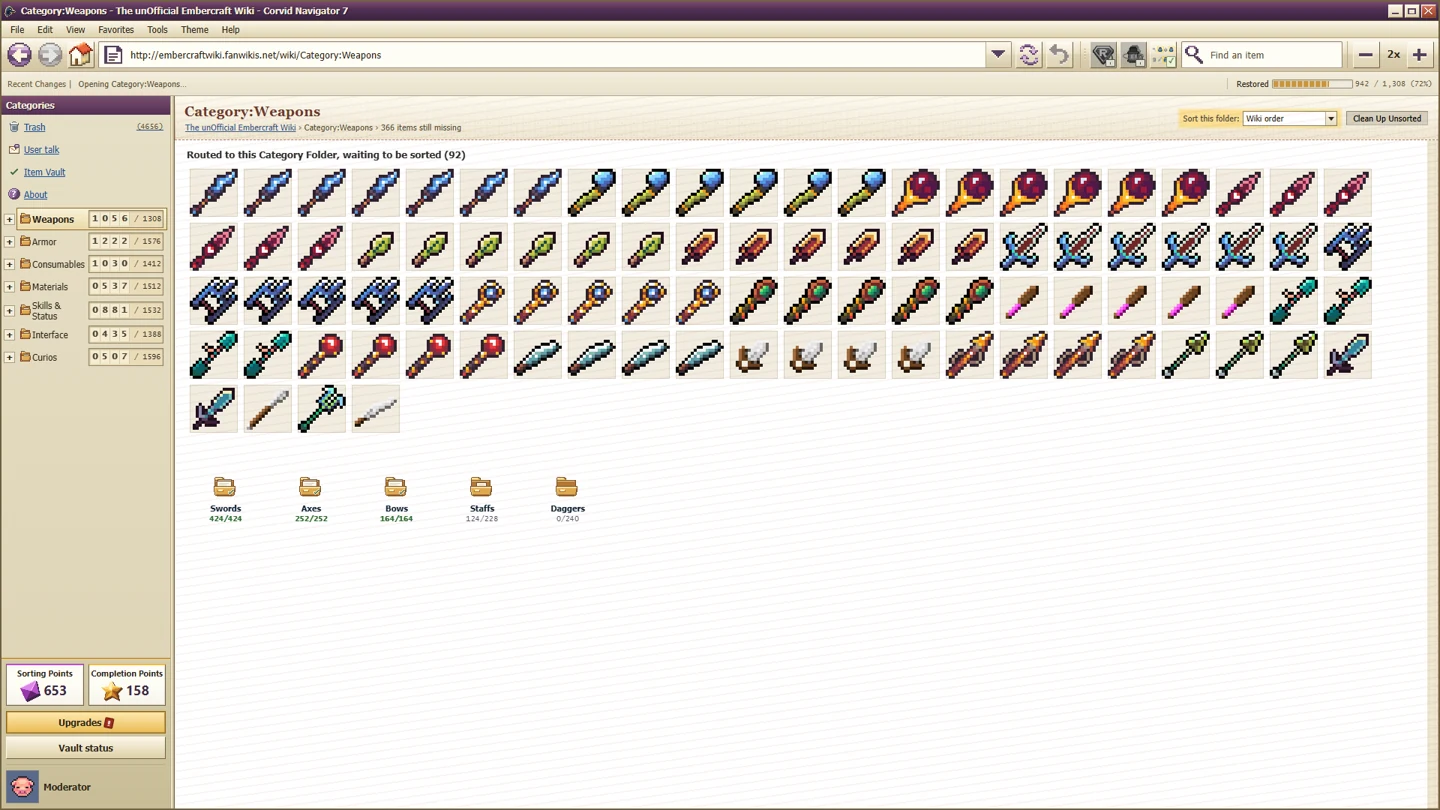Click the page icon beside the address
Image resolution: width=1440 pixels, height=810 pixels.
pyautogui.click(x=113, y=55)
